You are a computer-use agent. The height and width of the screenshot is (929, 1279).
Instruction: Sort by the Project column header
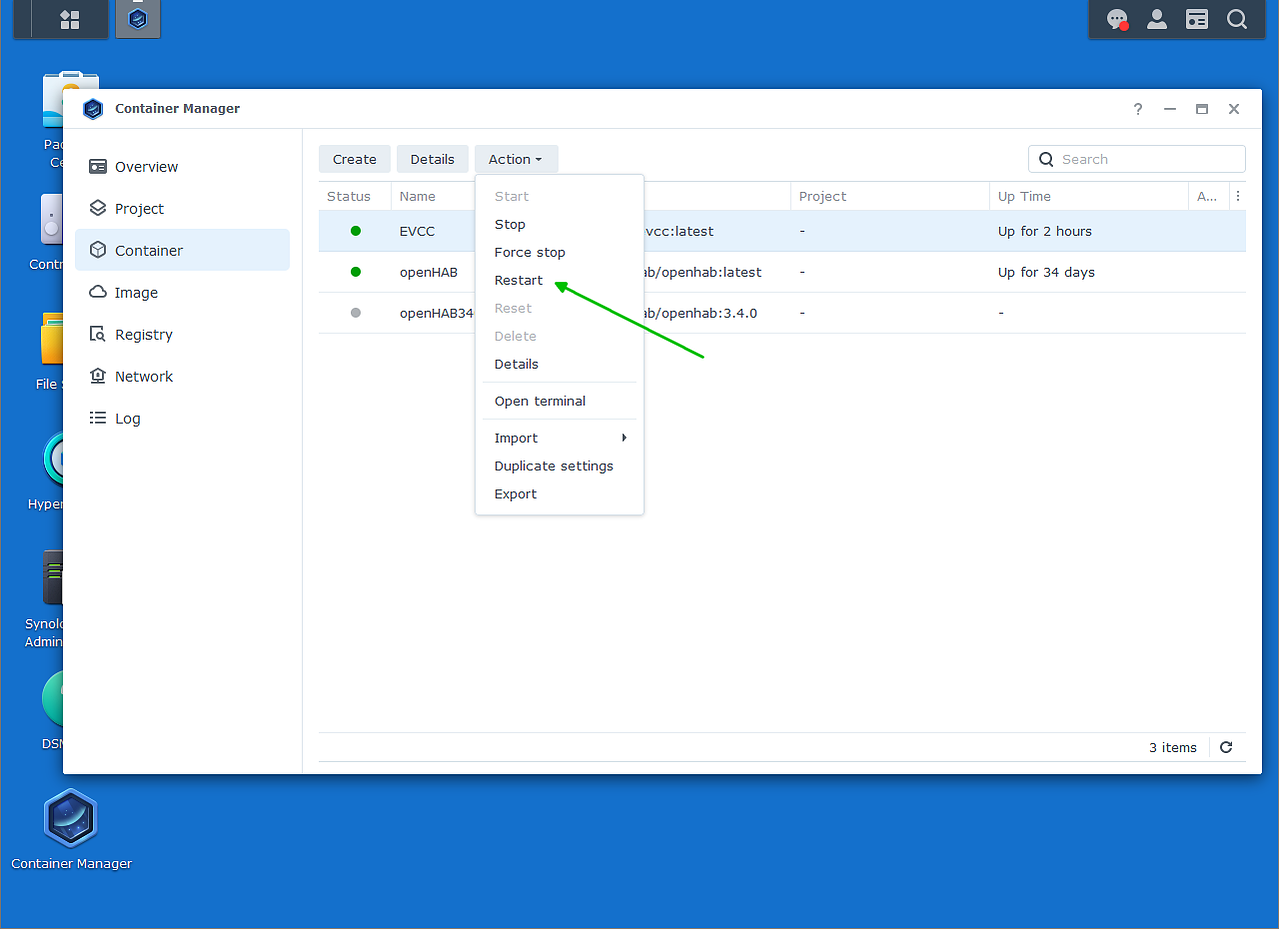890,197
